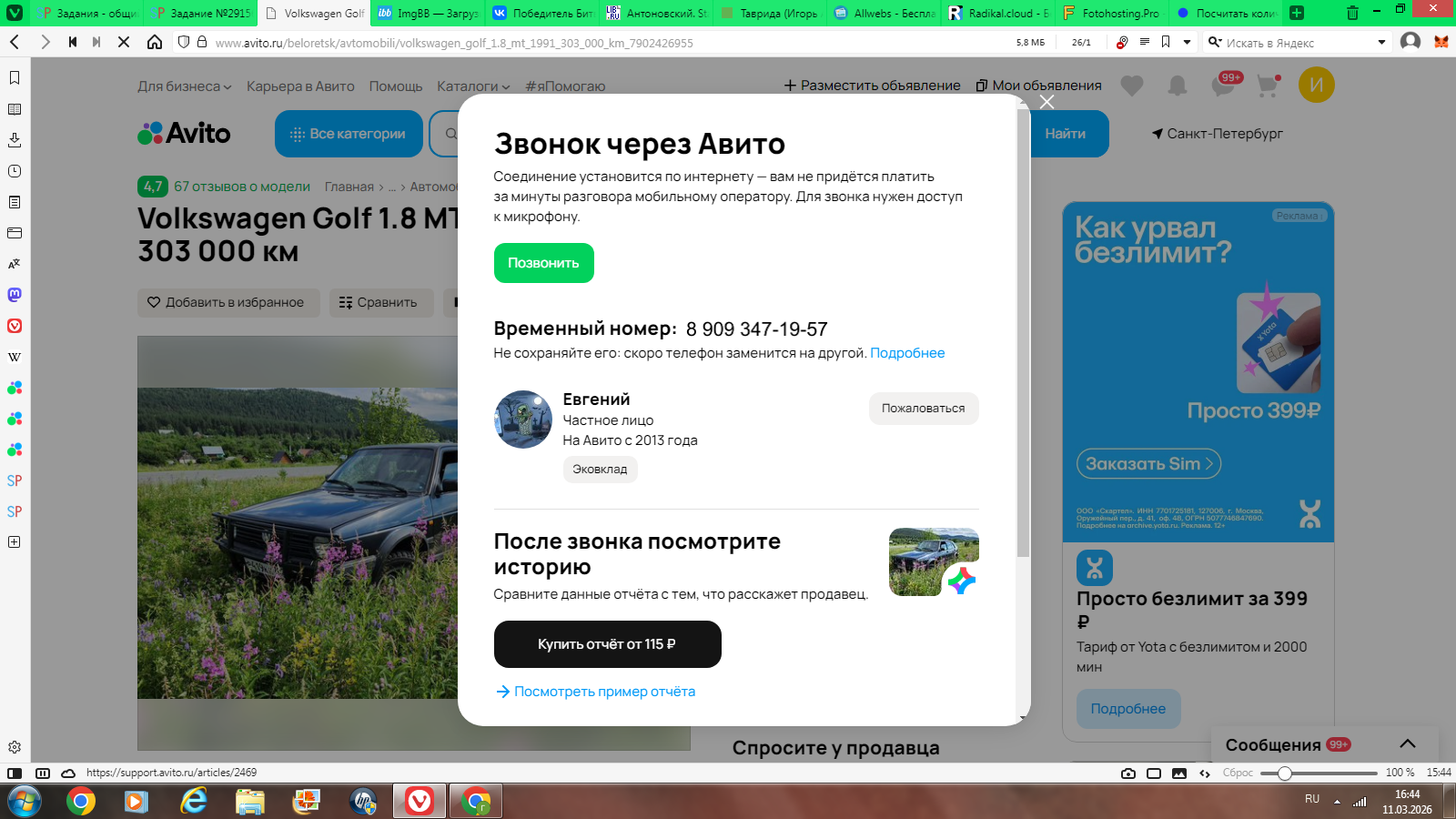Open seller Евгений's avatar
The width and height of the screenshot is (1456, 819).
(x=523, y=420)
